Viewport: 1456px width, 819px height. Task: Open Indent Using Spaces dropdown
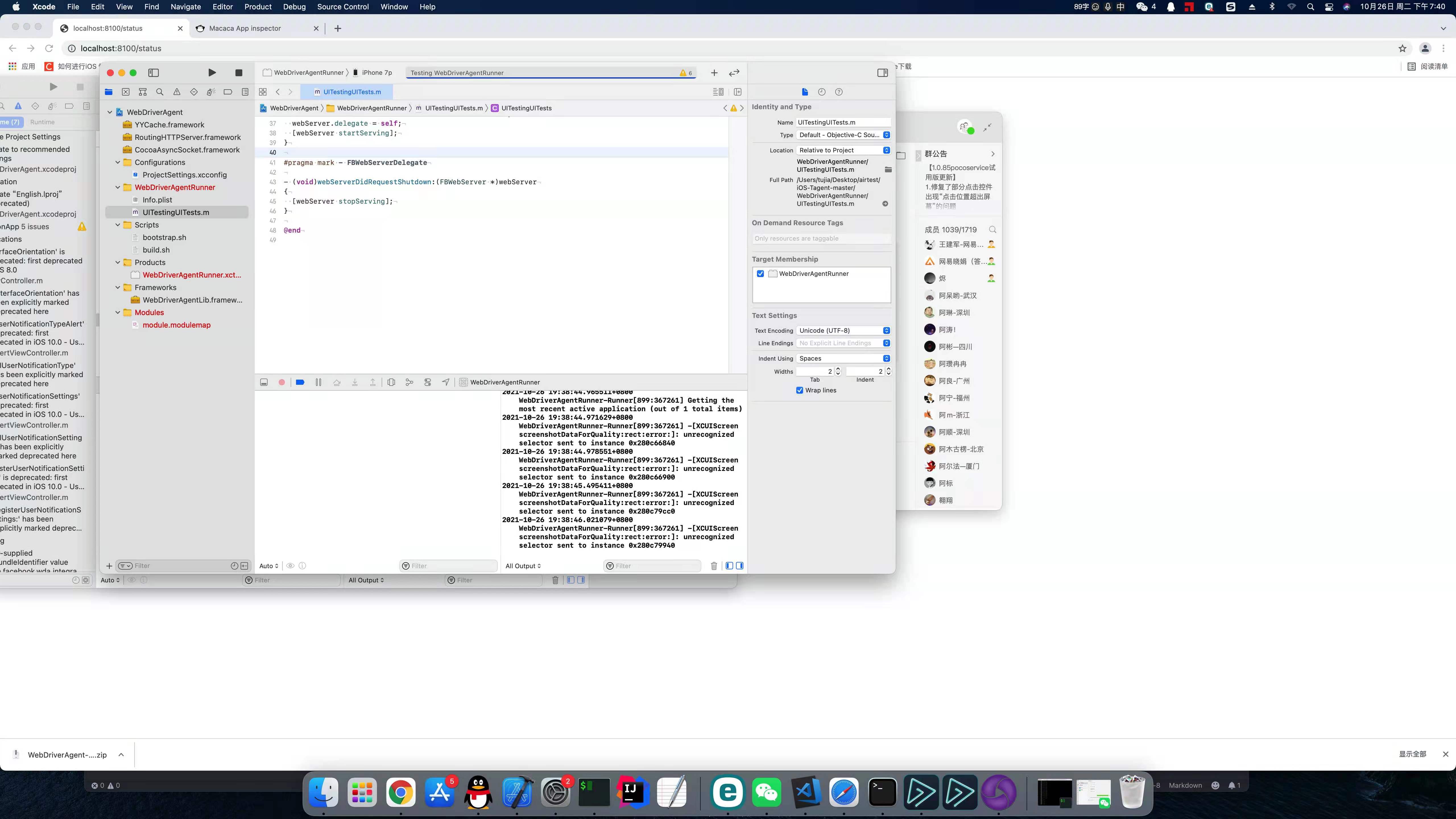843,358
